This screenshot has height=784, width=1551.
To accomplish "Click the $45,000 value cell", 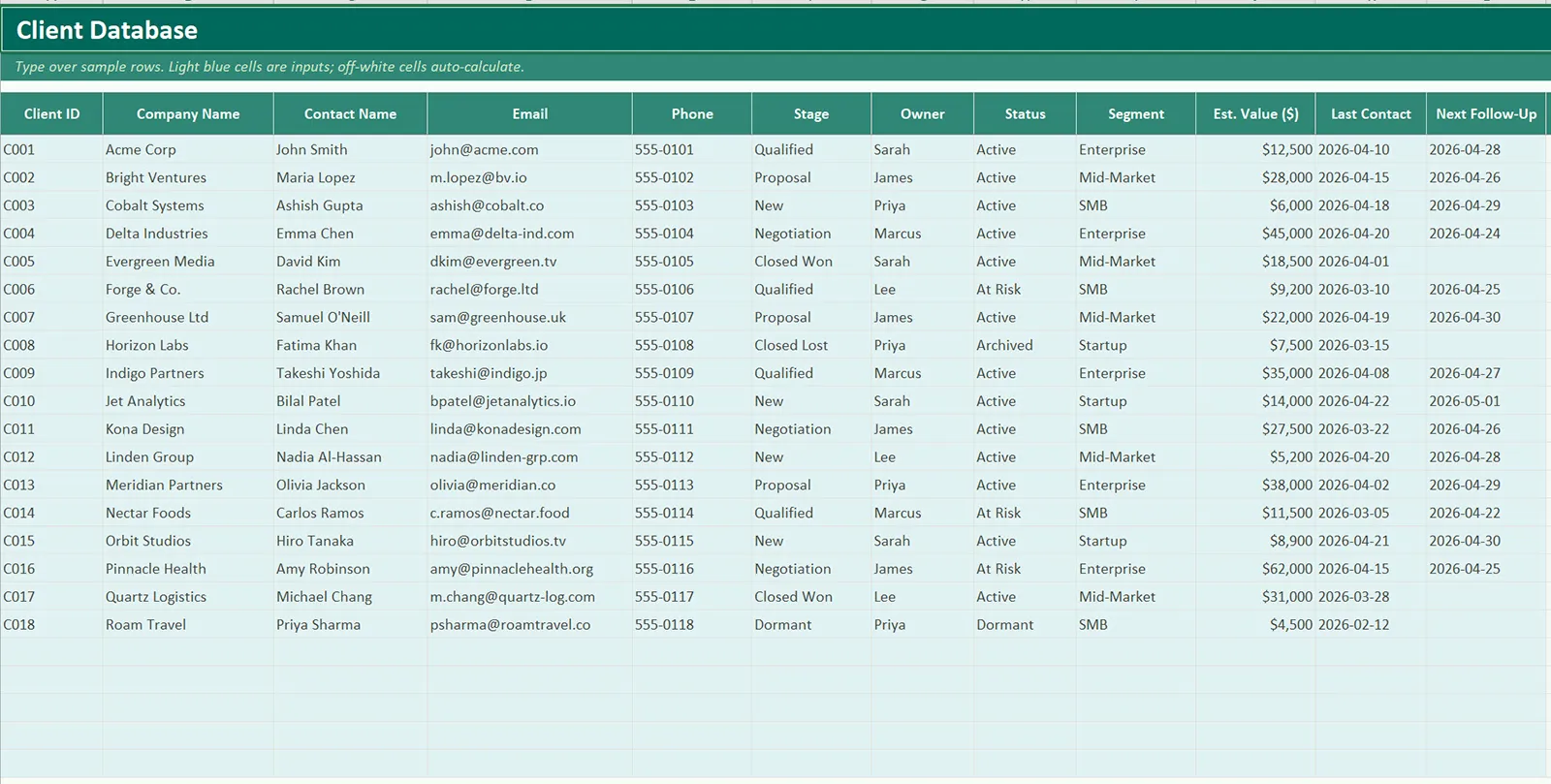I will 1255,234.
